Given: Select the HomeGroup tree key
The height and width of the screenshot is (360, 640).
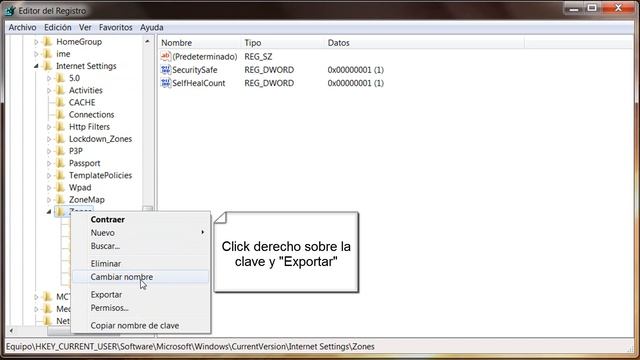Looking at the screenshot, I should [79, 42].
